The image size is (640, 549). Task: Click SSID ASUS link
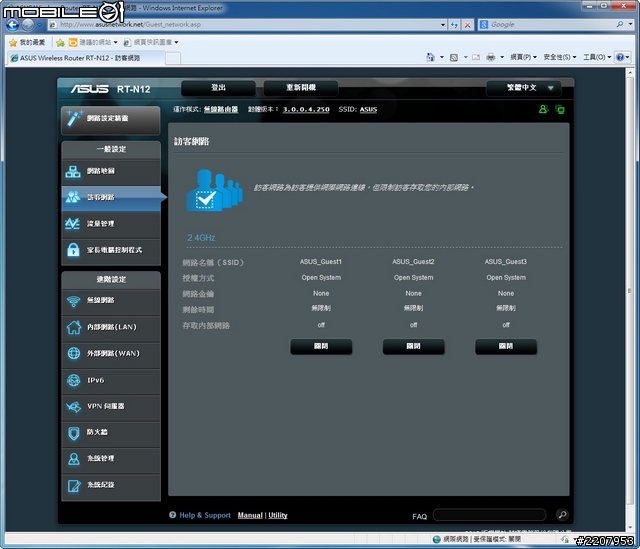[x=368, y=109]
